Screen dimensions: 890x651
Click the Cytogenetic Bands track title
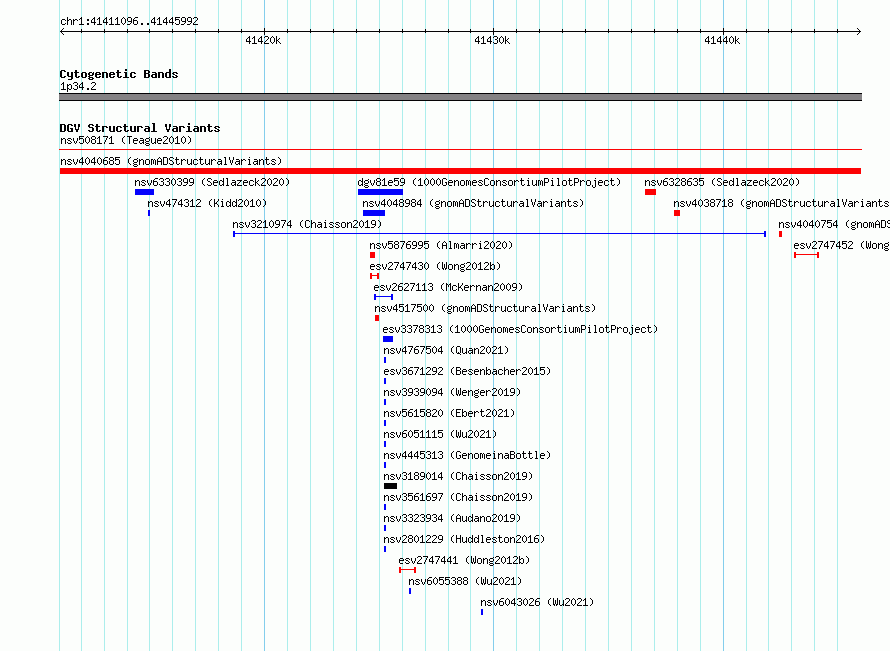119,74
